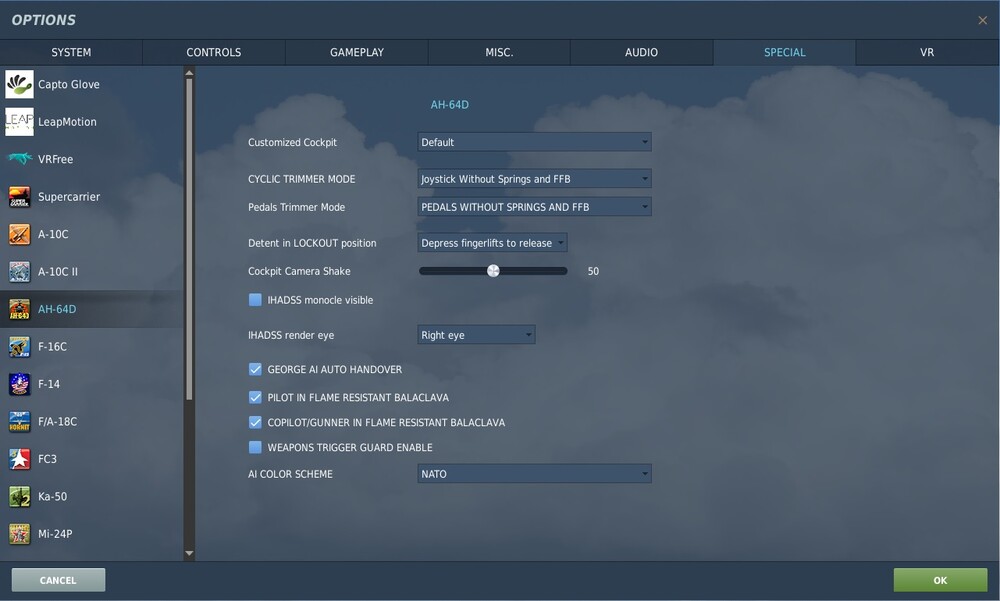The image size is (1000, 601).
Task: Uncheck Copilot/Gunner in Flame Resistant Balaclava
Action: point(255,422)
